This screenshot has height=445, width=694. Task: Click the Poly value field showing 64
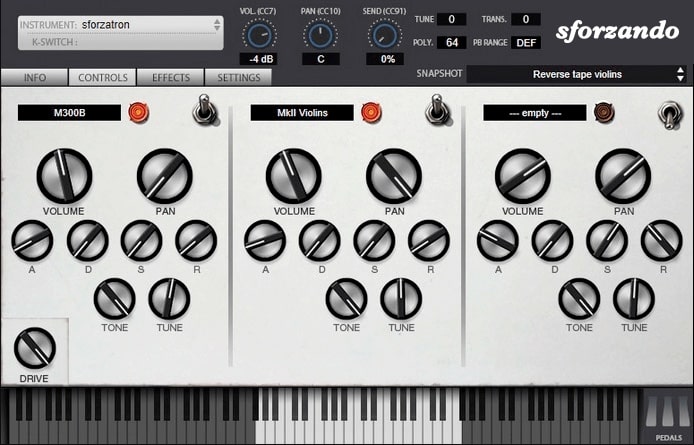[451, 42]
